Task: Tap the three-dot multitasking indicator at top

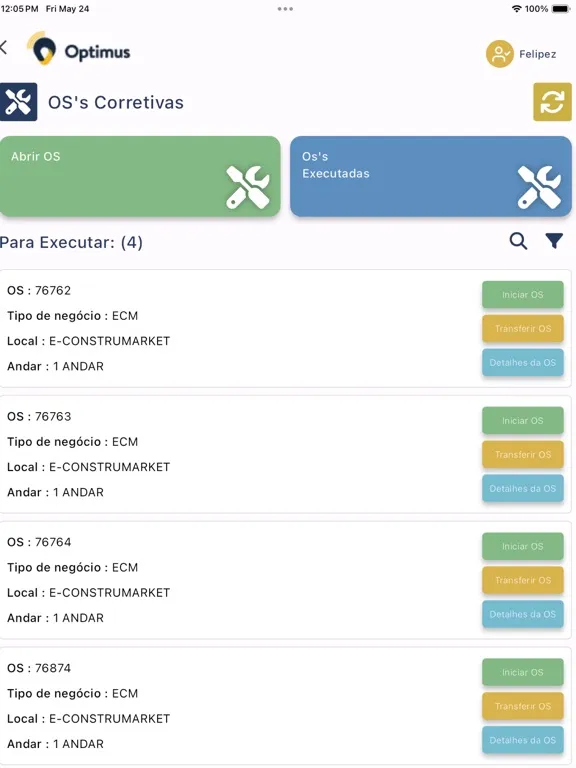Action: [x=285, y=9]
